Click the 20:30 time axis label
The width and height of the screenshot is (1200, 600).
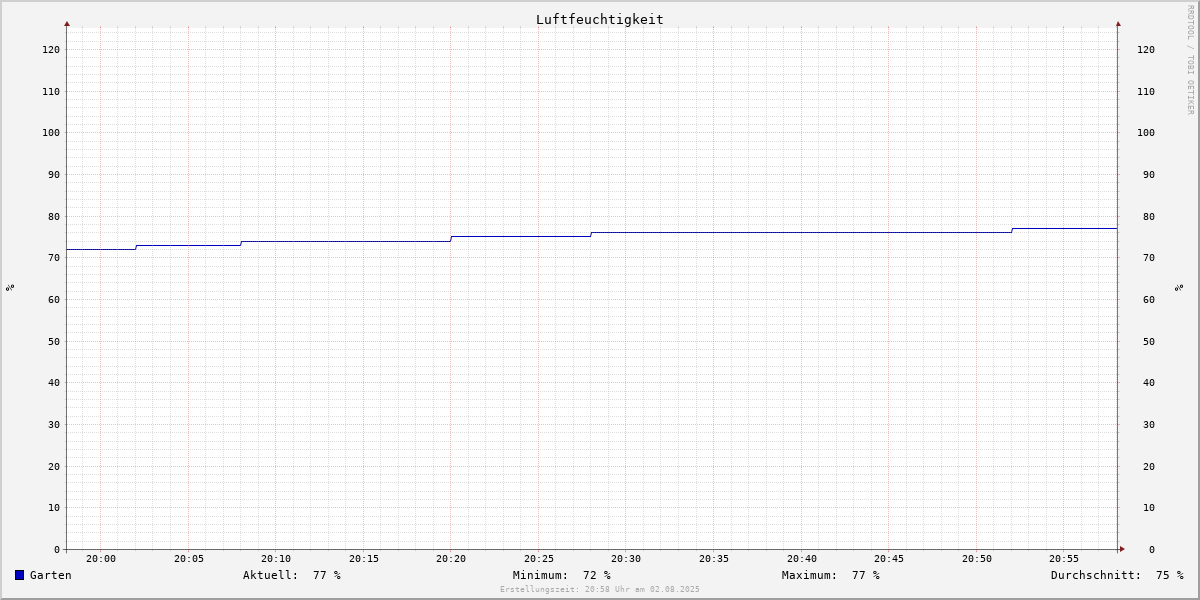point(626,559)
